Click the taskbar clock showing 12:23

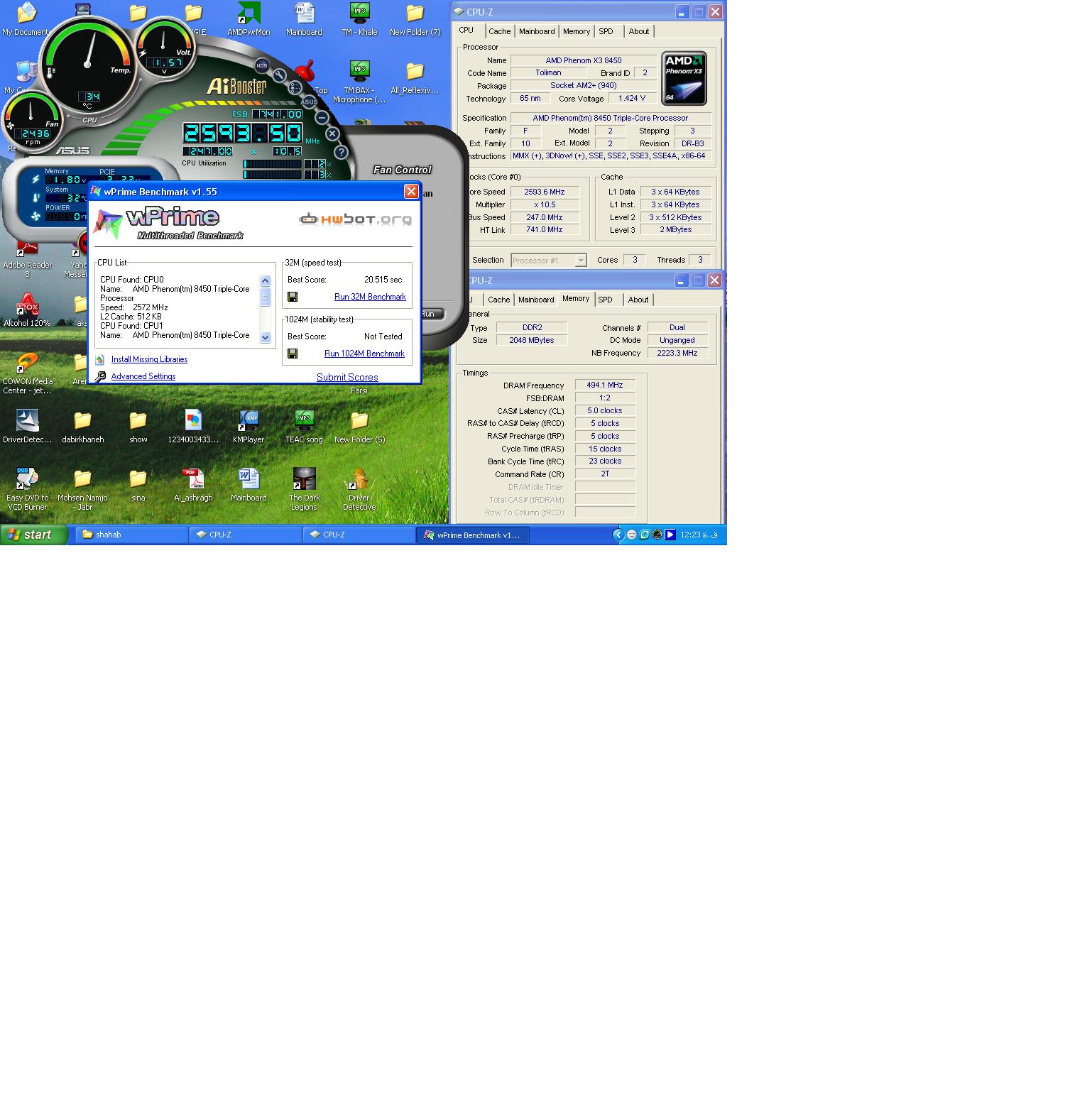coord(699,535)
